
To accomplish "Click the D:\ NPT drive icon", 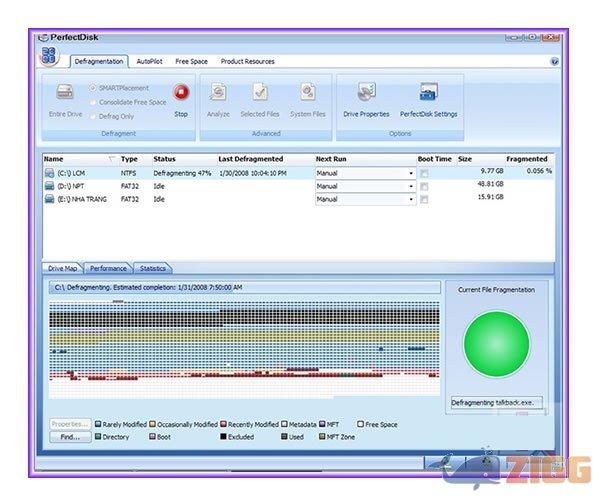I will tap(49, 186).
